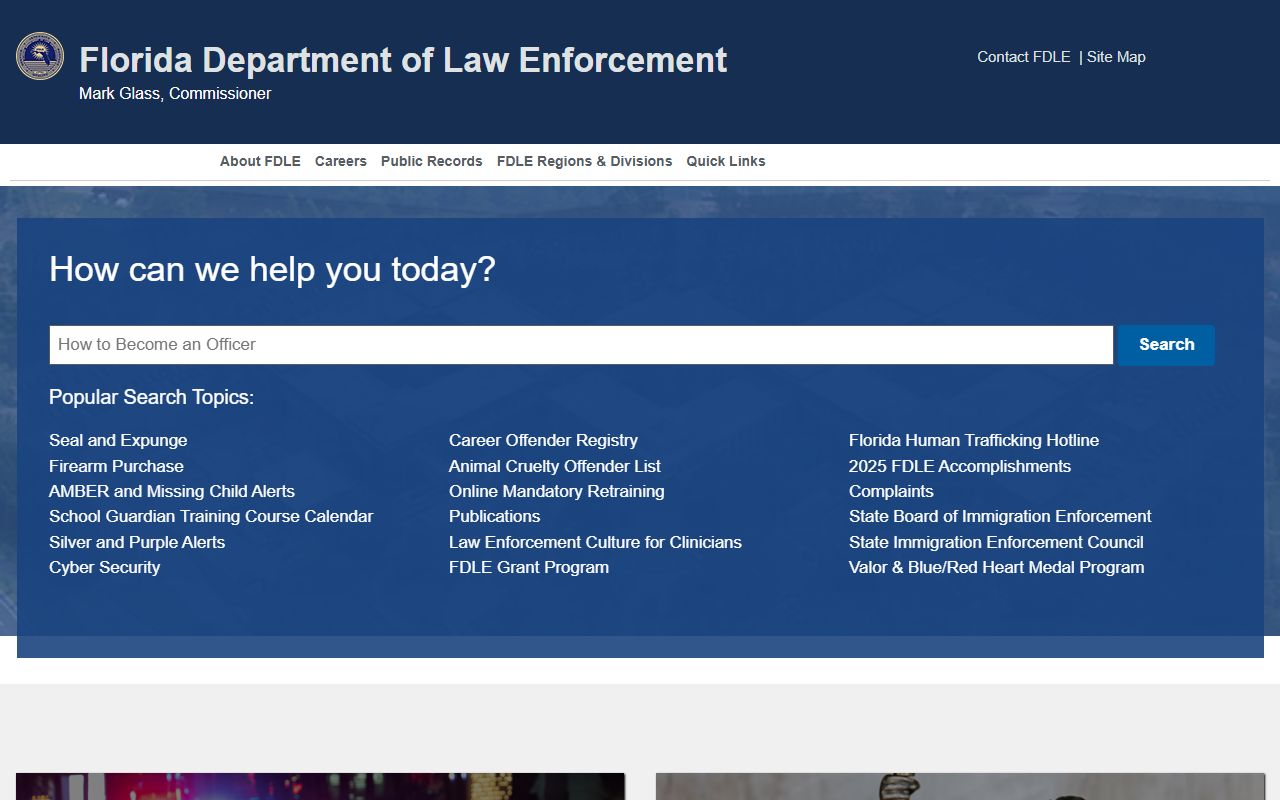Open the FDLE Regions & Divisions menu

[x=584, y=161]
